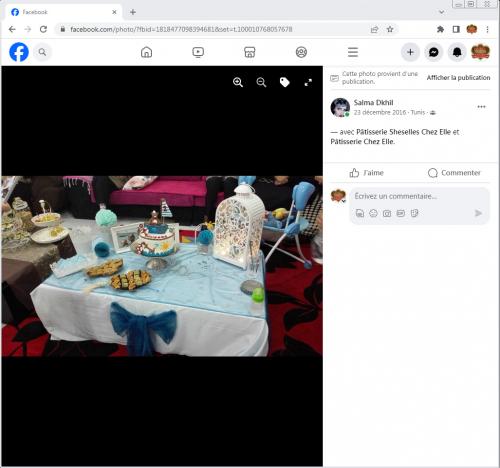Open the Marketplace tab

pyautogui.click(x=250, y=52)
